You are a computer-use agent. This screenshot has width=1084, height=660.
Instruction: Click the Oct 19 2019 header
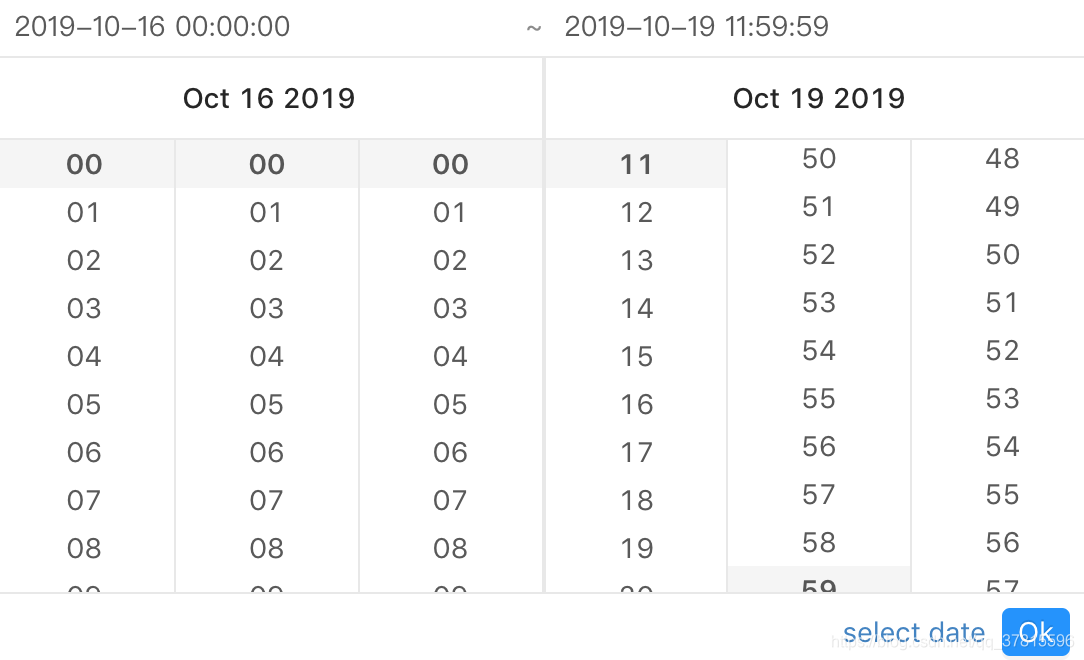818,98
